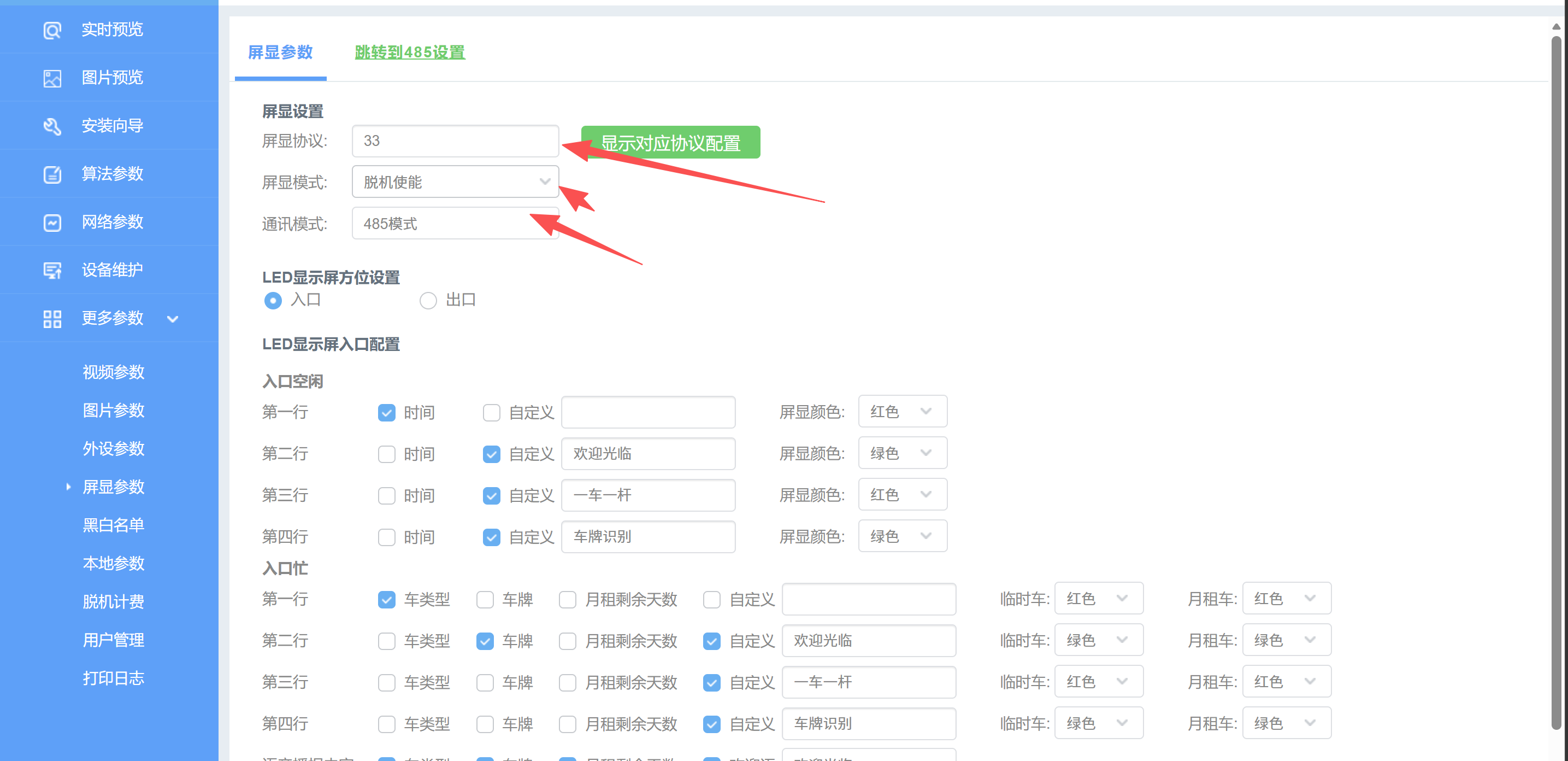1568x761 pixels.
Task: Uncheck 自定义 in 入口空闲 第三行
Action: point(491,495)
